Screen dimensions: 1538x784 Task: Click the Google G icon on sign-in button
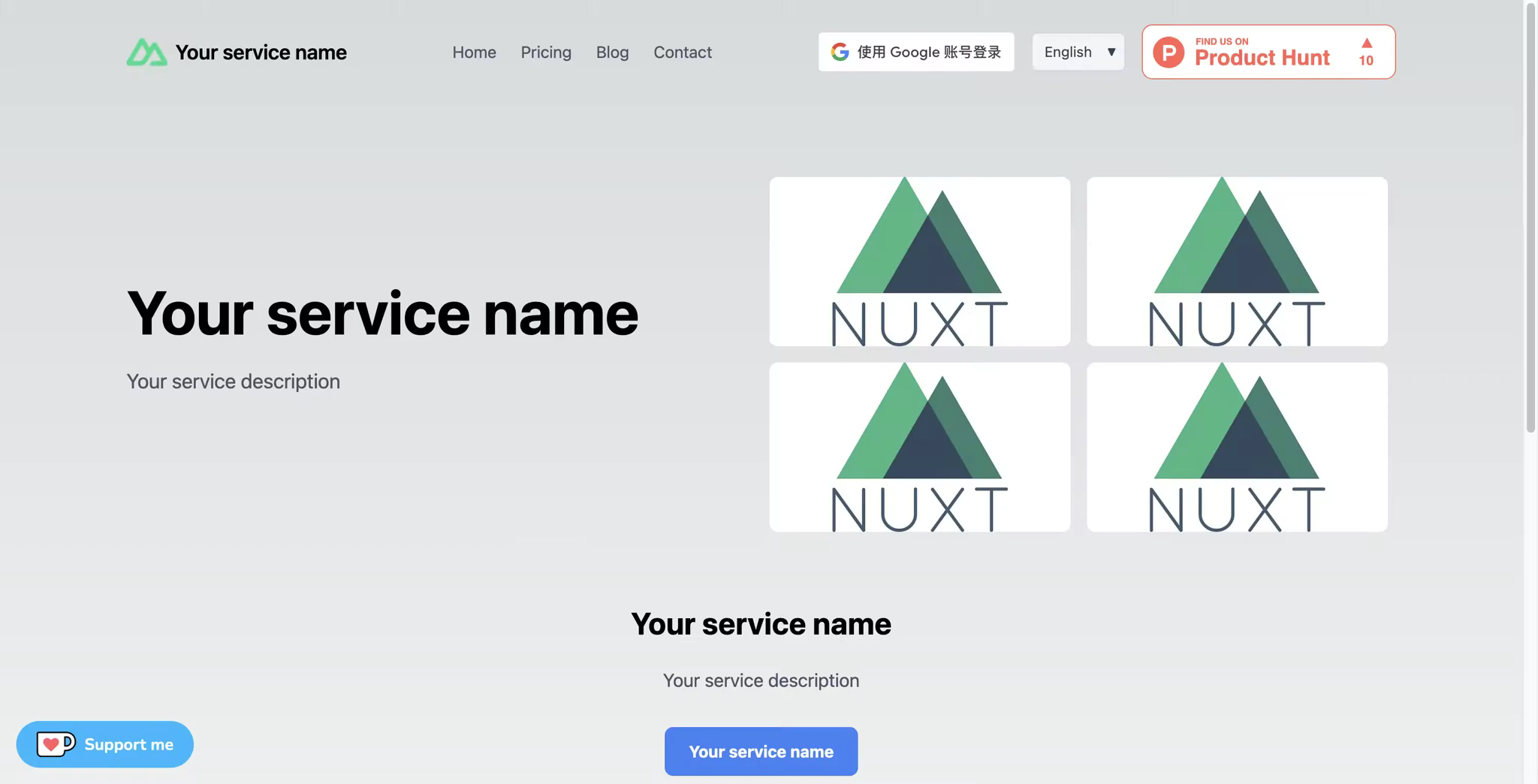[x=840, y=52]
